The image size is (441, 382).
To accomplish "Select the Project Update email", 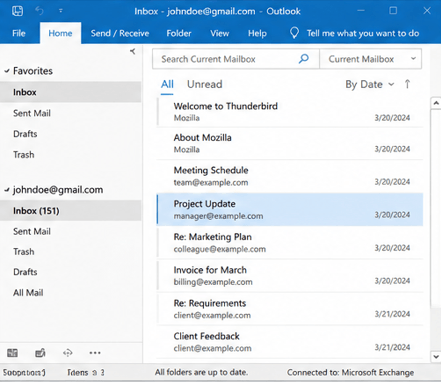I will point(290,210).
